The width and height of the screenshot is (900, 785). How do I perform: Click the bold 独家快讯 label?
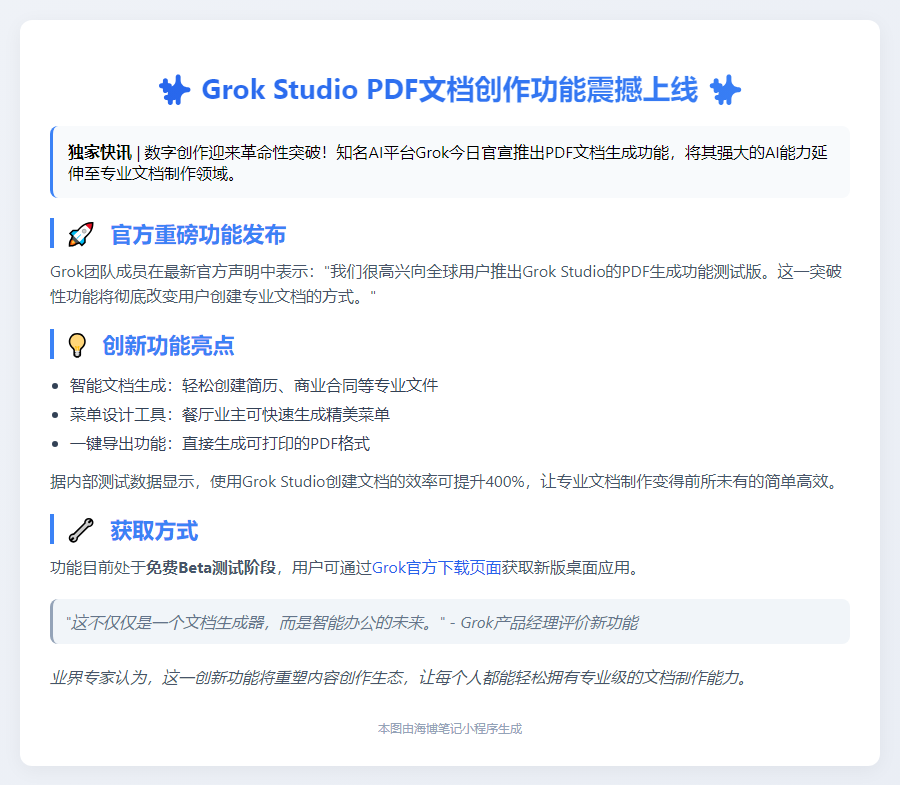pos(100,153)
